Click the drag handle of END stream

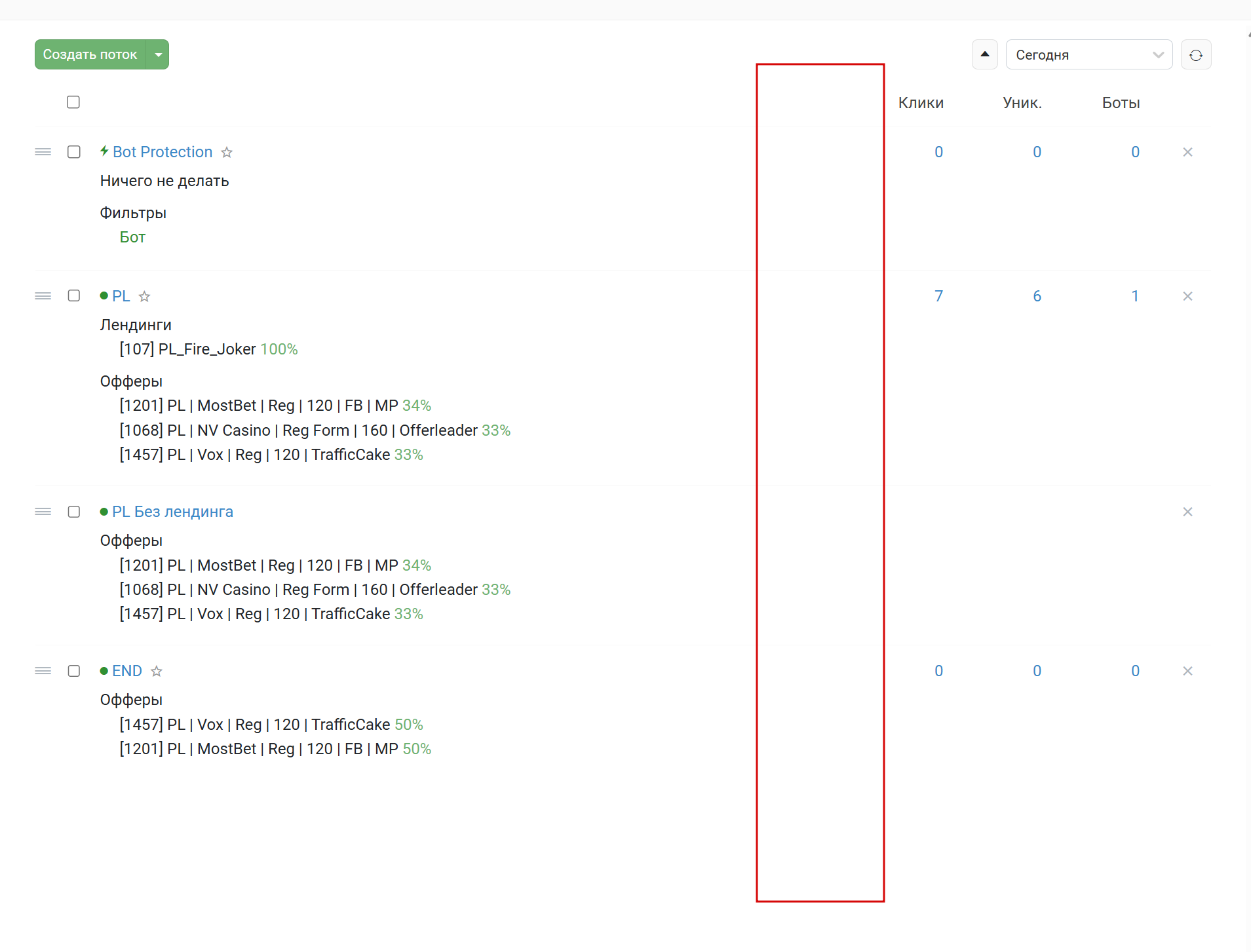coord(43,671)
